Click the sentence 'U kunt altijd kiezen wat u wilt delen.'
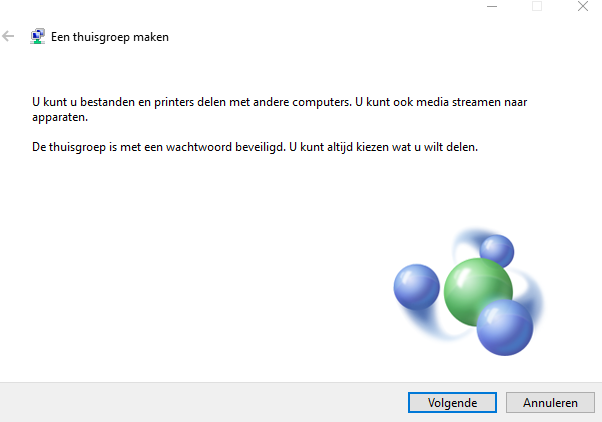 [384, 147]
